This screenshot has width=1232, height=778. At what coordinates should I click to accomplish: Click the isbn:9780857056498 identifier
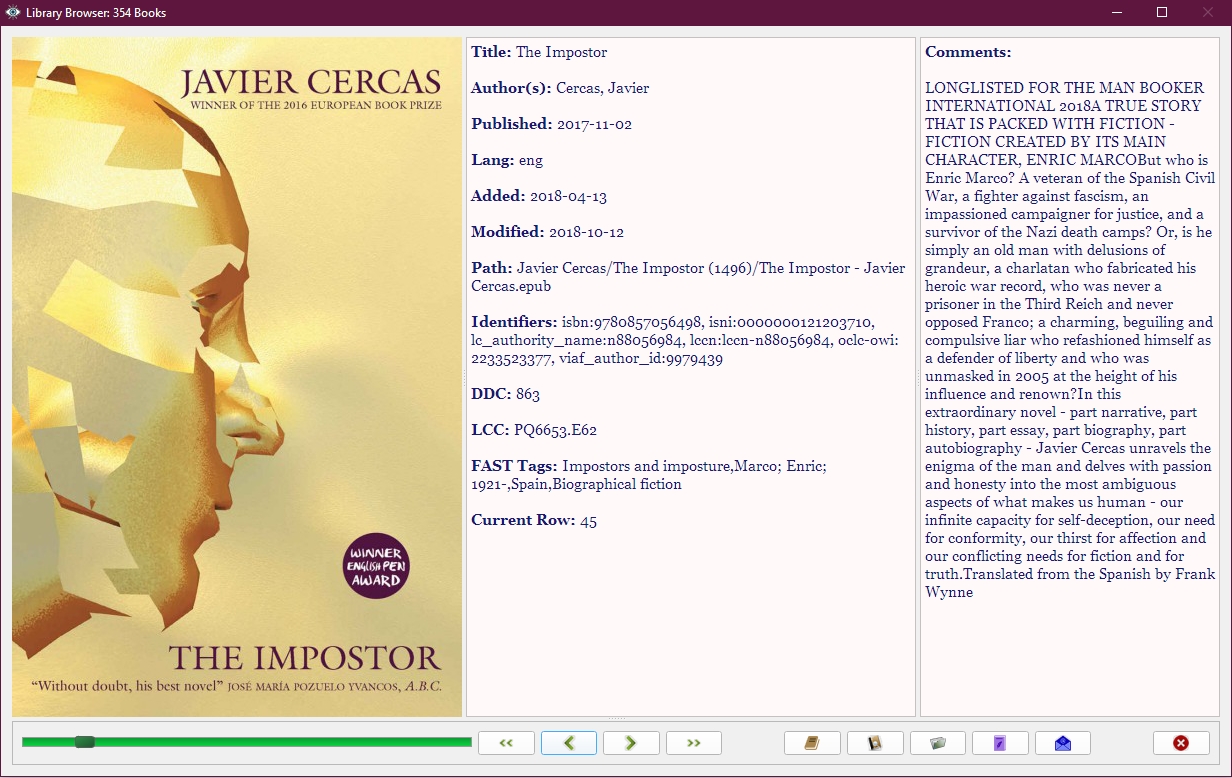click(632, 322)
